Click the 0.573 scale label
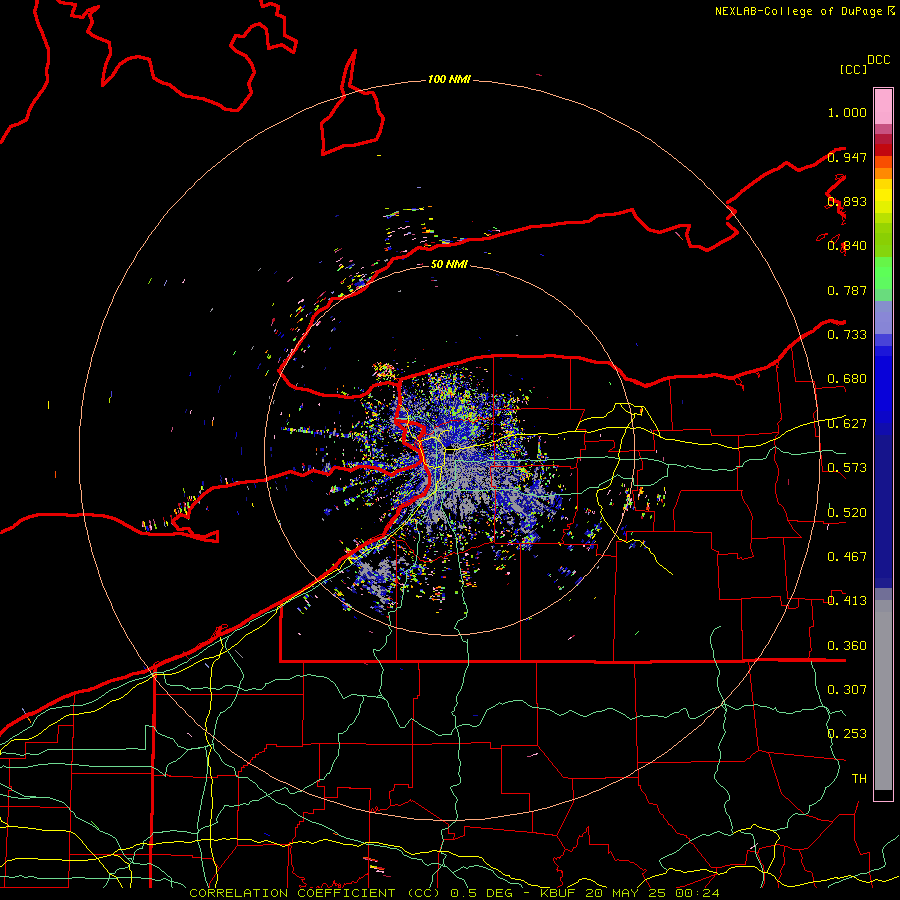900x900 pixels. (847, 468)
